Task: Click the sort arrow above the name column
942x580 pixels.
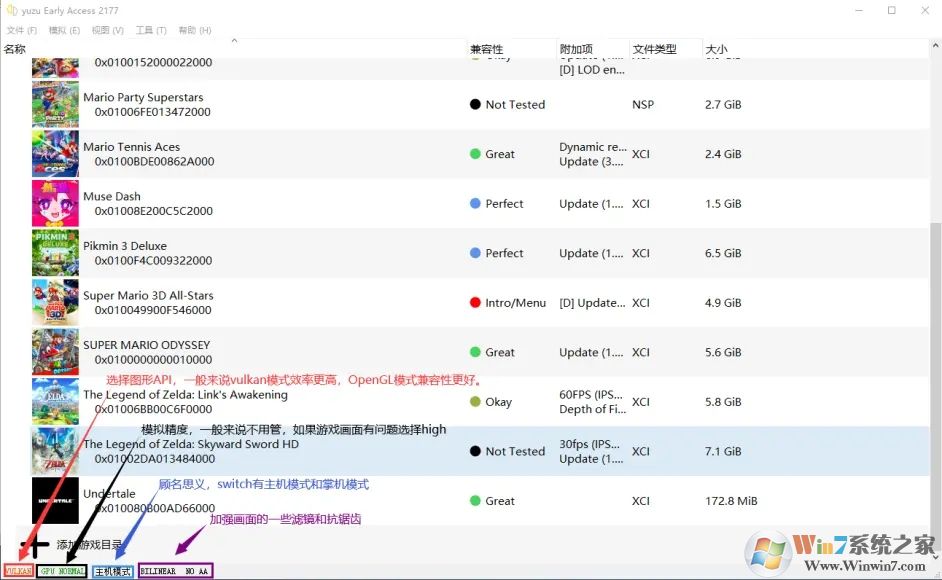Action: click(234, 41)
